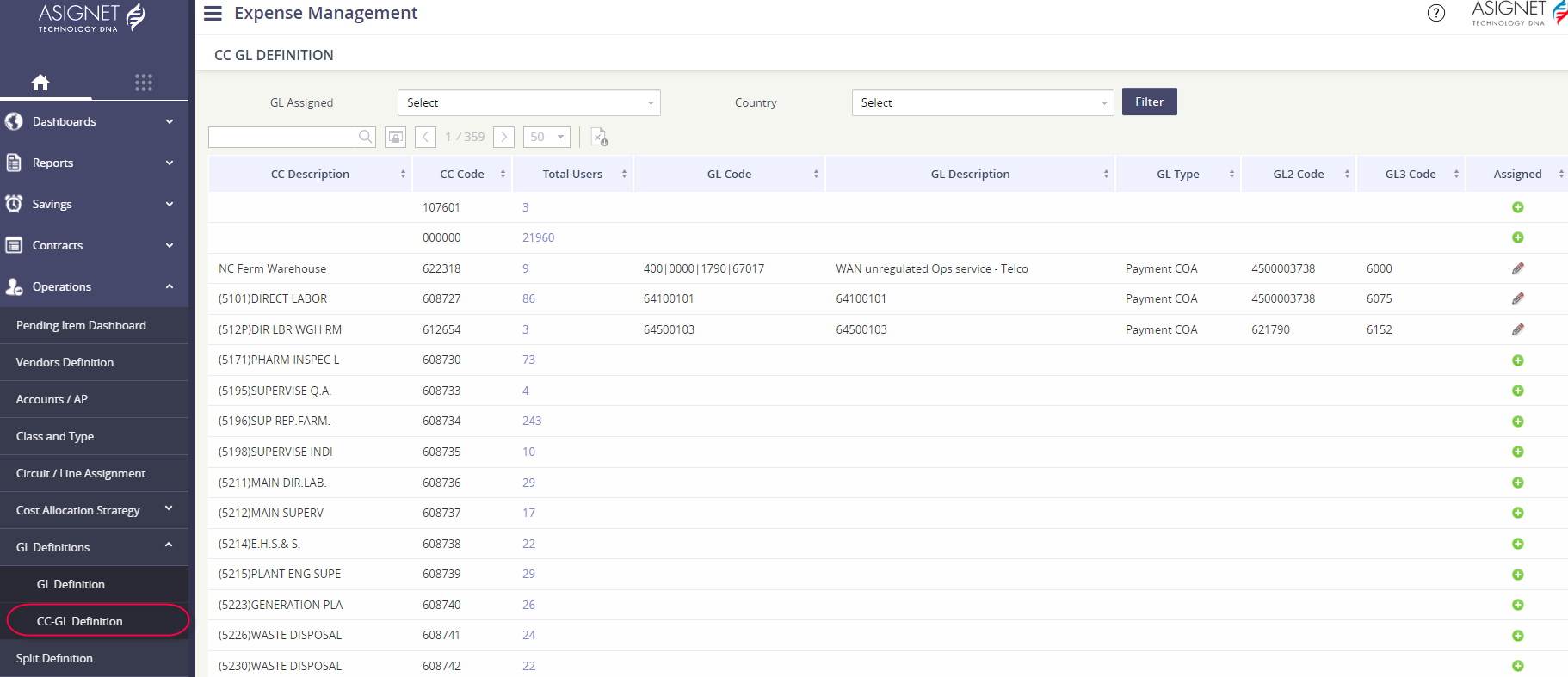1568x677 pixels.
Task: Add GL assignment for (5230)WASTE DISPOSAL
Action: click(x=1518, y=666)
